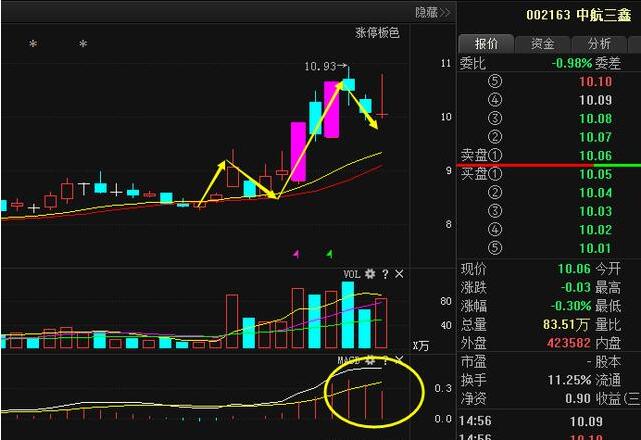Select buy level 5 price 10.01
The width and height of the screenshot is (641, 440).
tap(595, 248)
